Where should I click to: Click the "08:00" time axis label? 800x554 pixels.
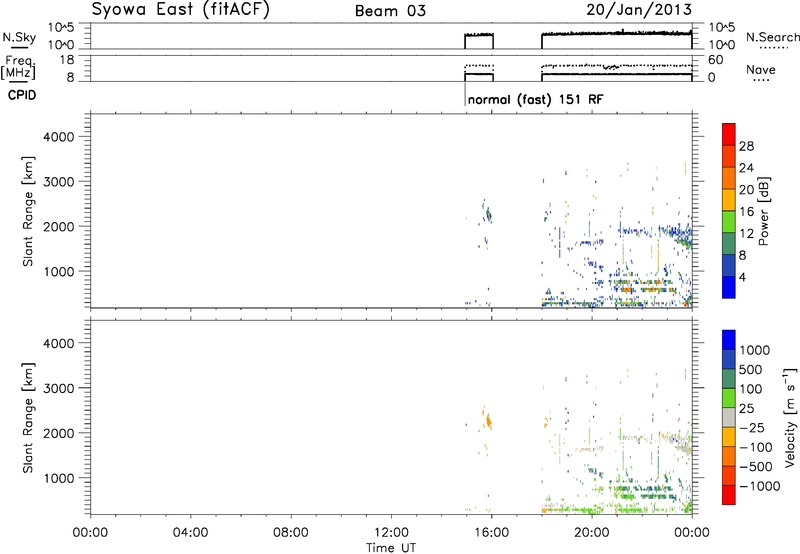291,533
